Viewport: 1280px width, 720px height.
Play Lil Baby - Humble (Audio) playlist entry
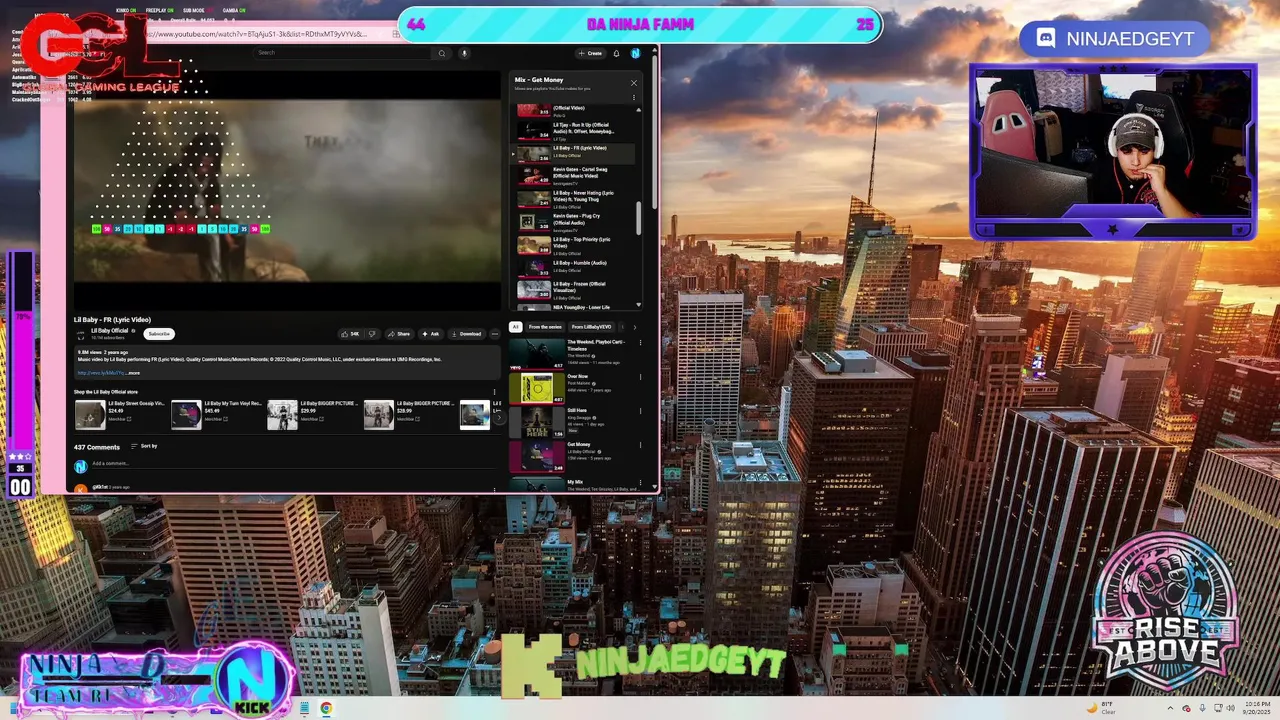point(575,267)
